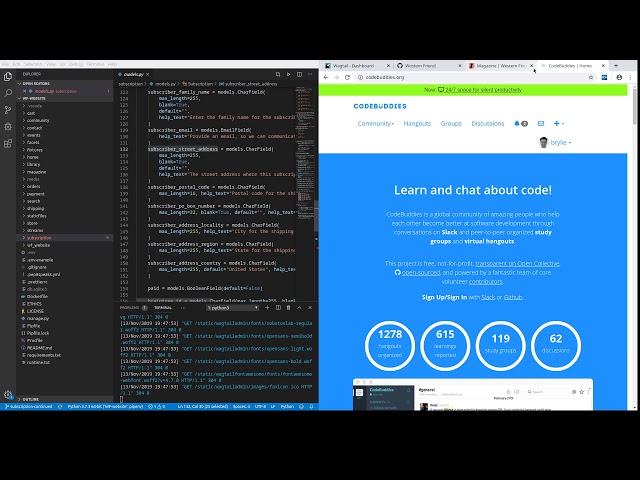The width and height of the screenshot is (640, 480).
Task: Open the CodeBuddies messages envelope icon
Action: (x=541, y=123)
